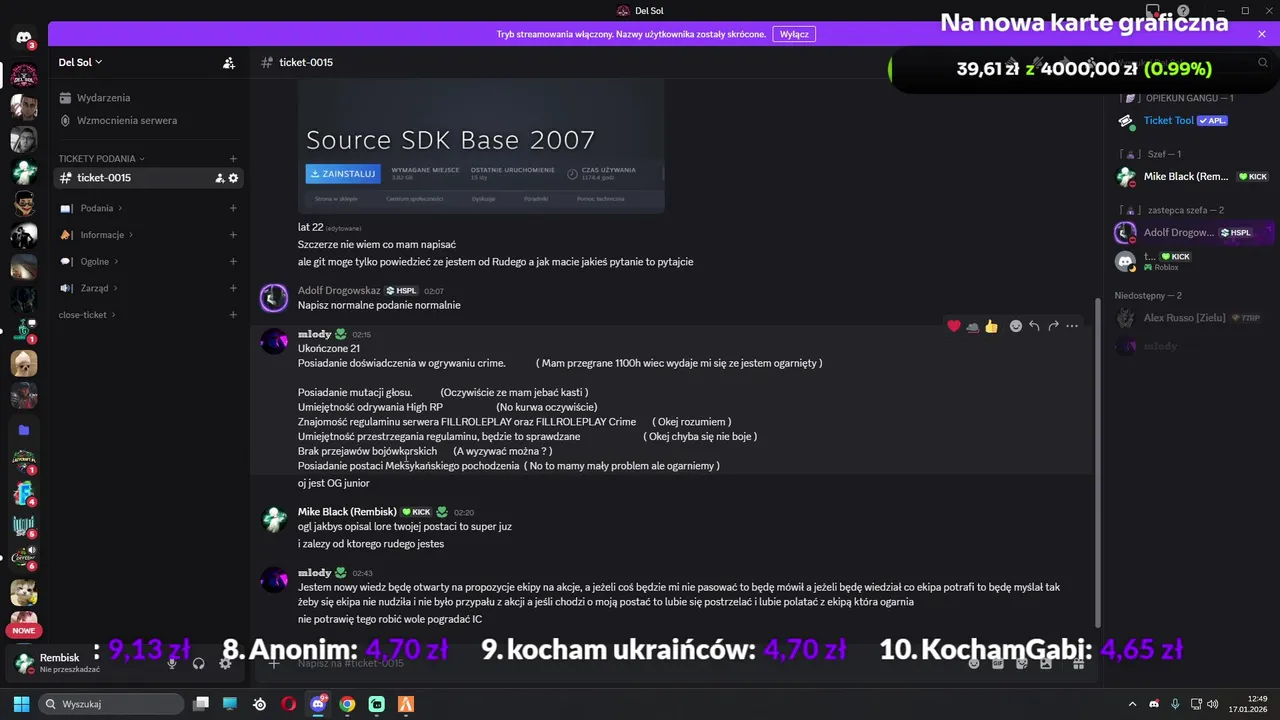Toggle microphone mute in user panel
Viewport: 1280px width, 720px height.
172,663
